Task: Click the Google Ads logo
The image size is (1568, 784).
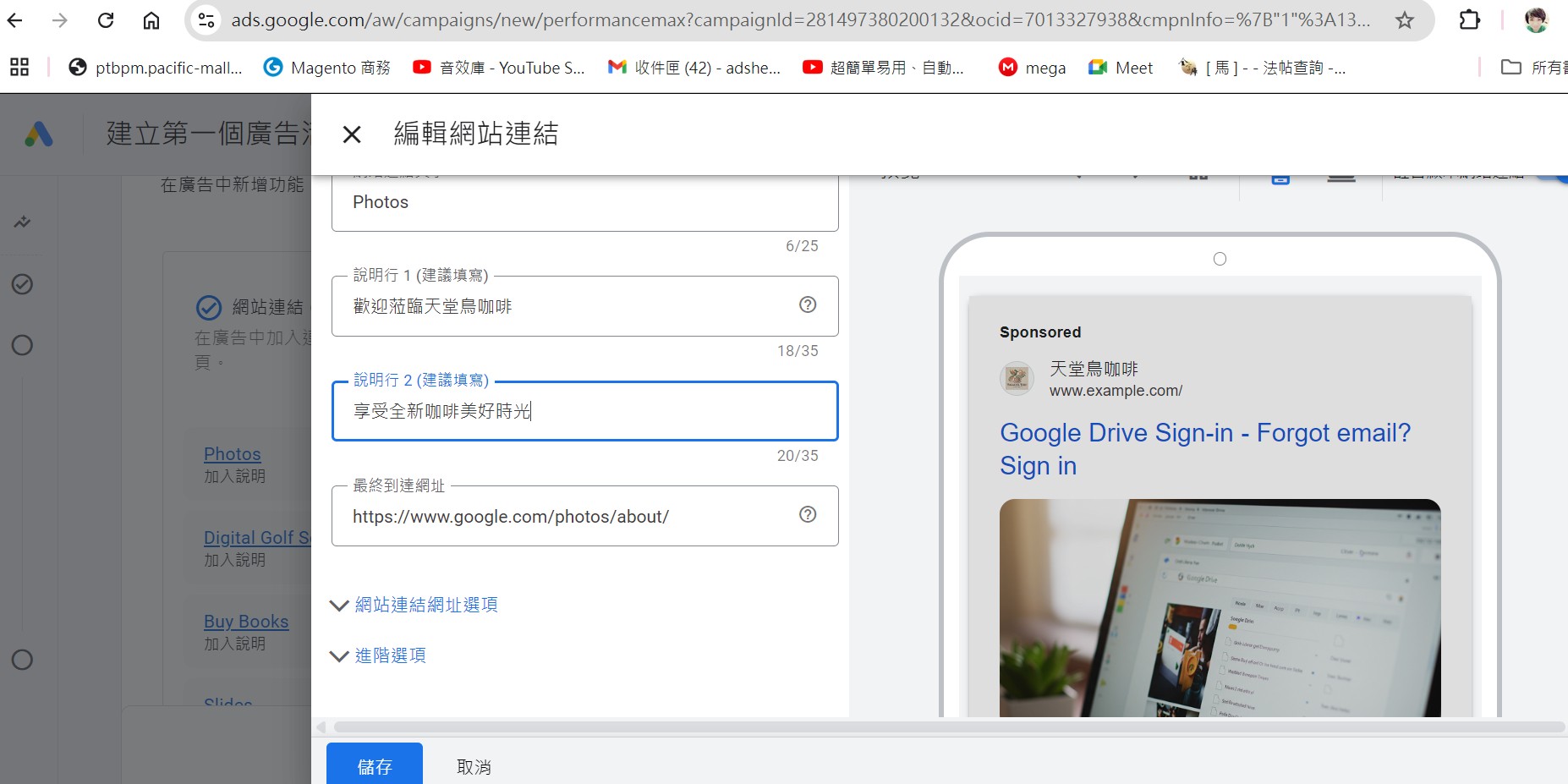Action: tap(39, 134)
